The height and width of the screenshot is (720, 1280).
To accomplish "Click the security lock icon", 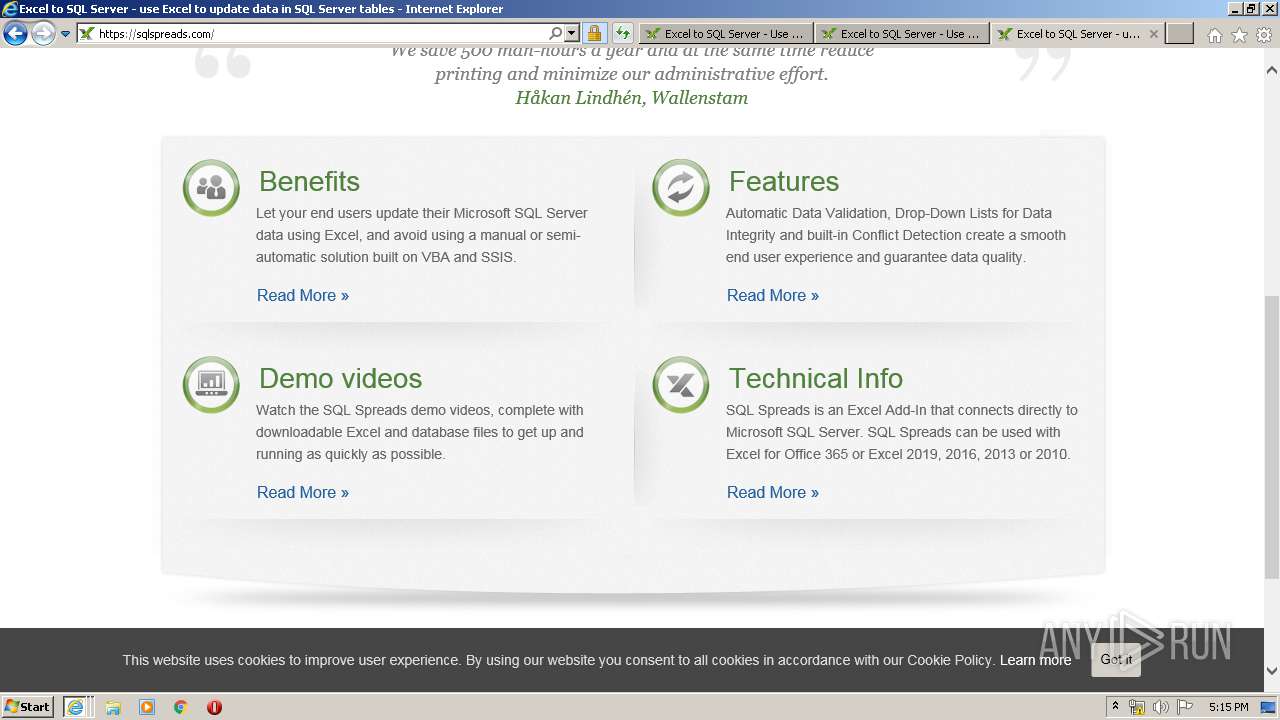I will tap(594, 33).
